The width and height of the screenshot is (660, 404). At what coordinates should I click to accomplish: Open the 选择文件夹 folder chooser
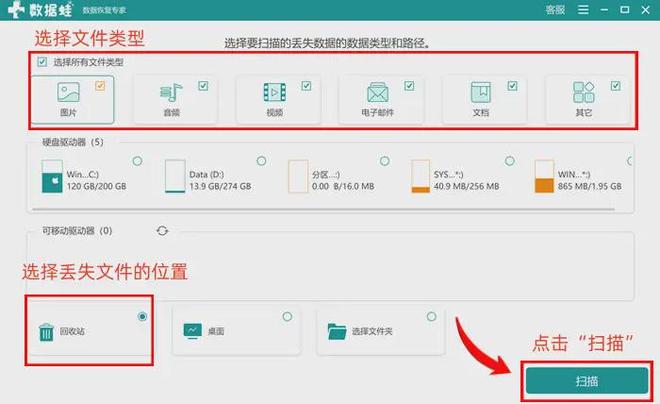pos(336,332)
